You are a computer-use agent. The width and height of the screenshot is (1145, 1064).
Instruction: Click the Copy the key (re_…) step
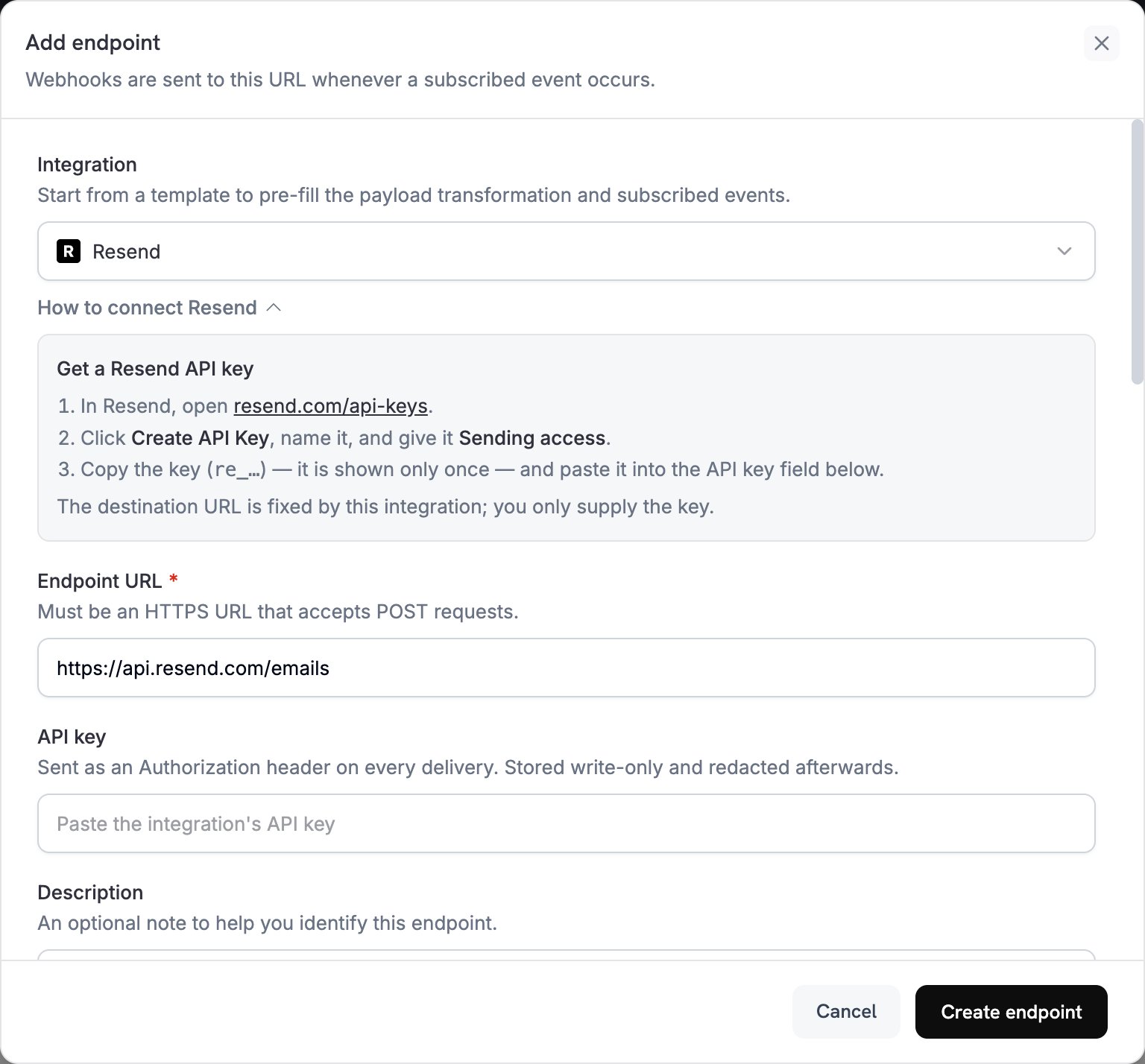point(471,469)
